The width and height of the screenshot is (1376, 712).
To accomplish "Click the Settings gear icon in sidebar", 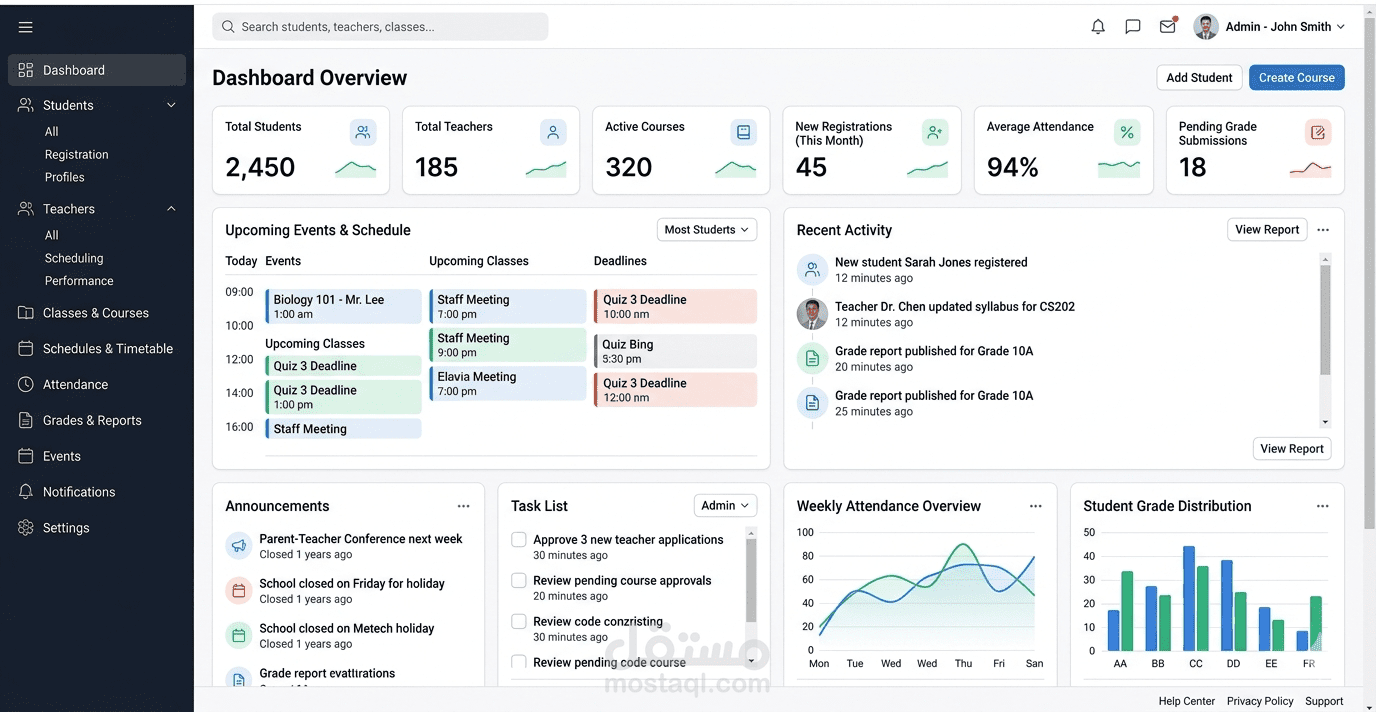I will 26,528.
